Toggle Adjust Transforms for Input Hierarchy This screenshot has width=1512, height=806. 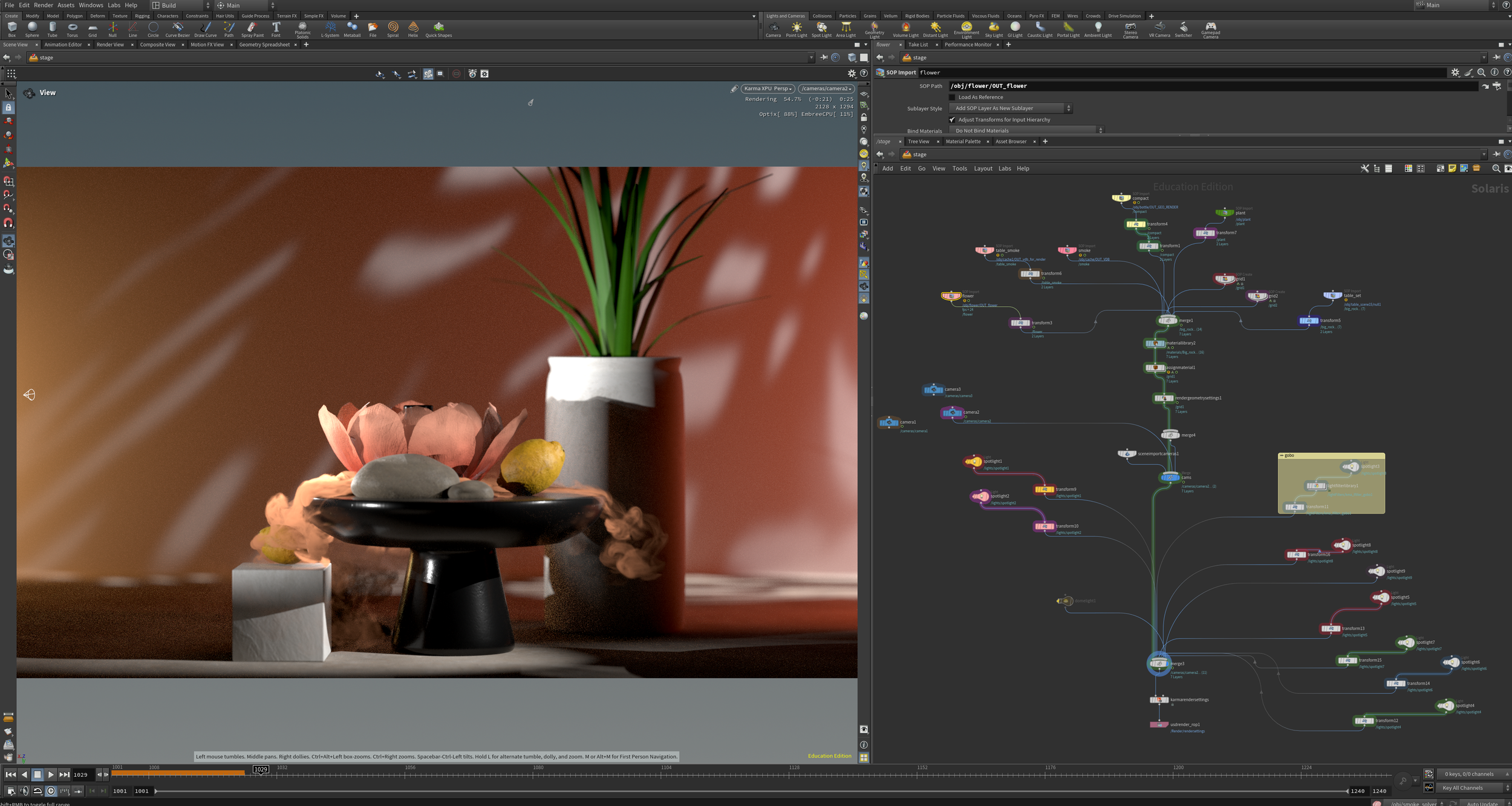[x=952, y=120]
